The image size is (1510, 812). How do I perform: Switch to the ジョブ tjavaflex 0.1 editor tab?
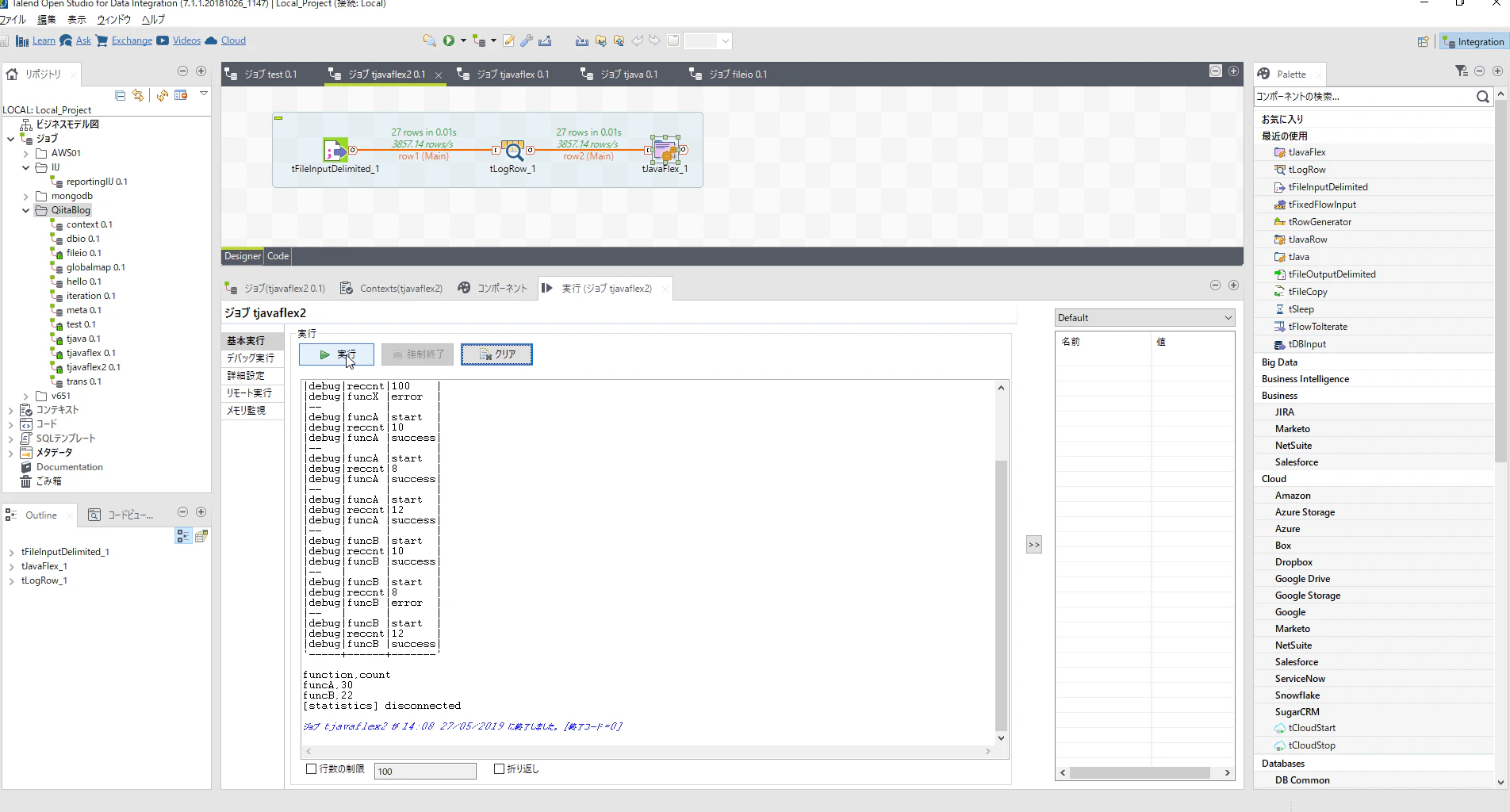pos(503,75)
